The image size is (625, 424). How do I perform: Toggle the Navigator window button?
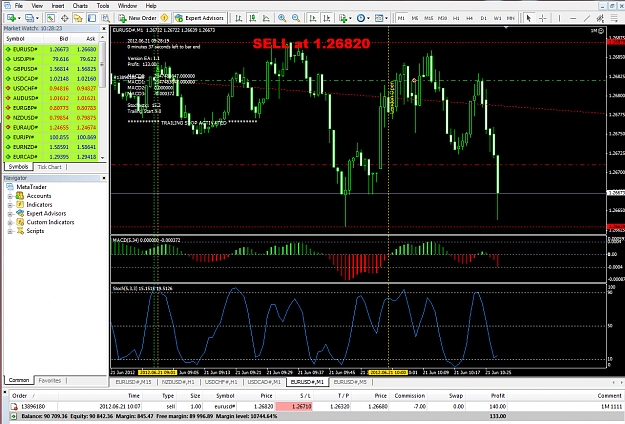[x=78, y=18]
